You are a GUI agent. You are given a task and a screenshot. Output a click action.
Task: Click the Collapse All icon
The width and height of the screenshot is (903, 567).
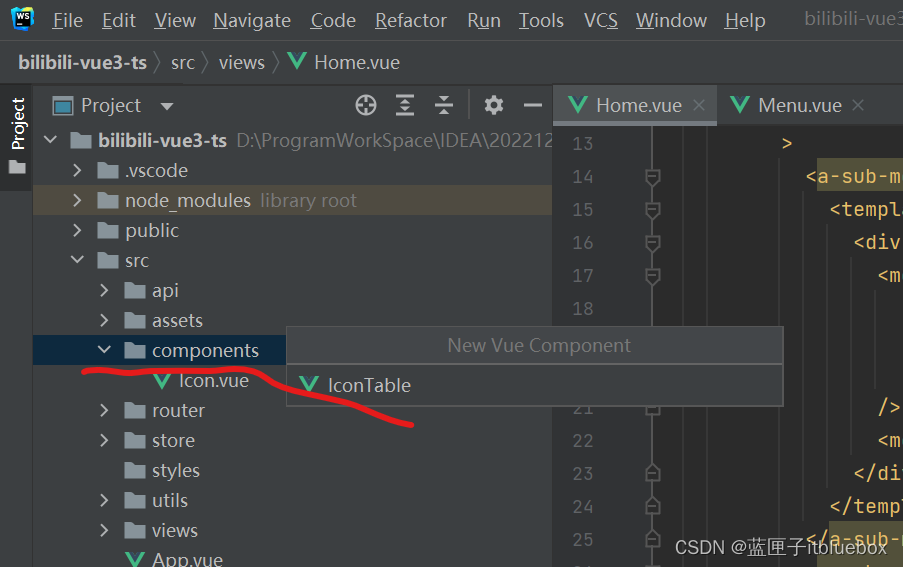(444, 105)
